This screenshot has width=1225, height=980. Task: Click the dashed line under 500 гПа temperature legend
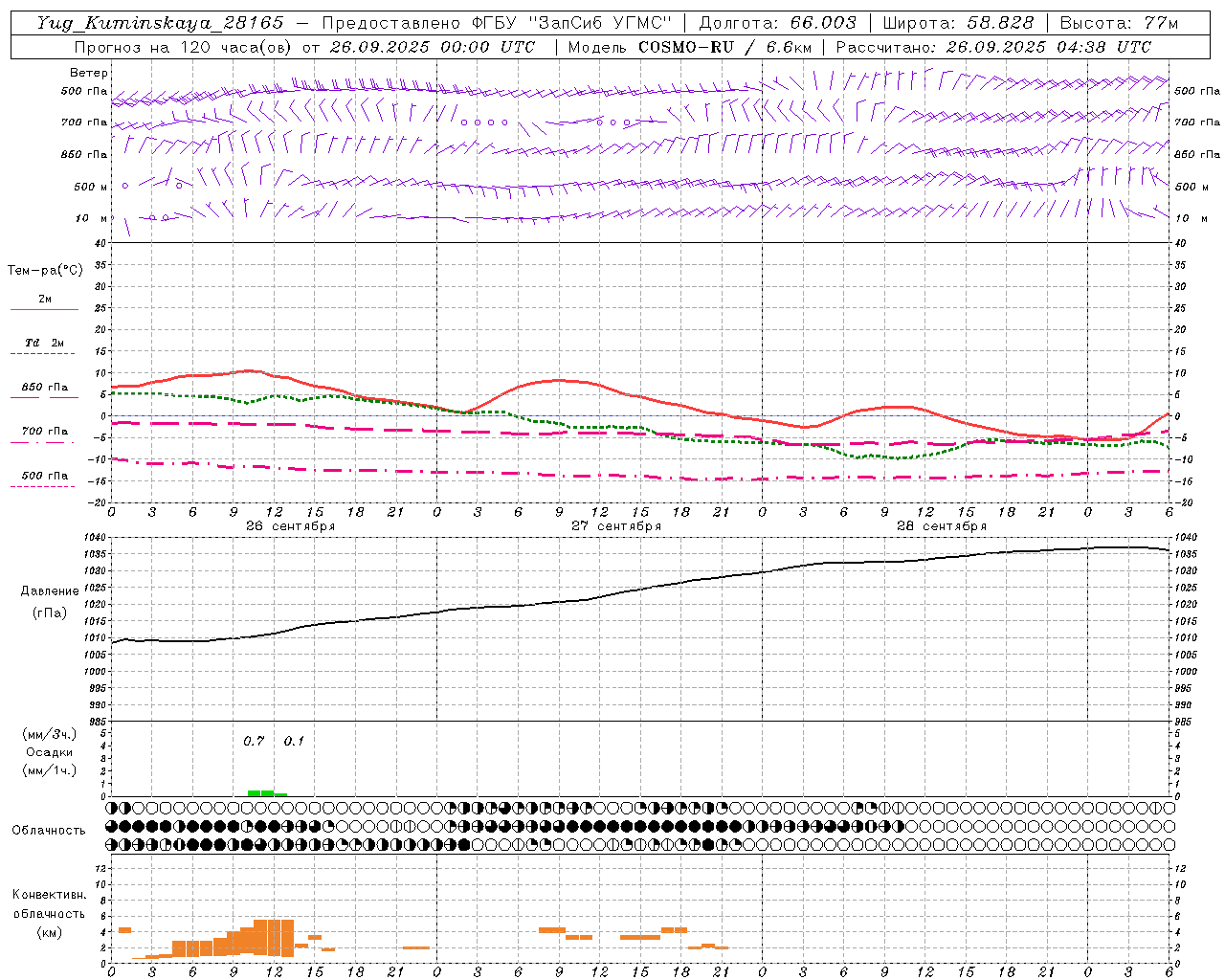click(43, 486)
